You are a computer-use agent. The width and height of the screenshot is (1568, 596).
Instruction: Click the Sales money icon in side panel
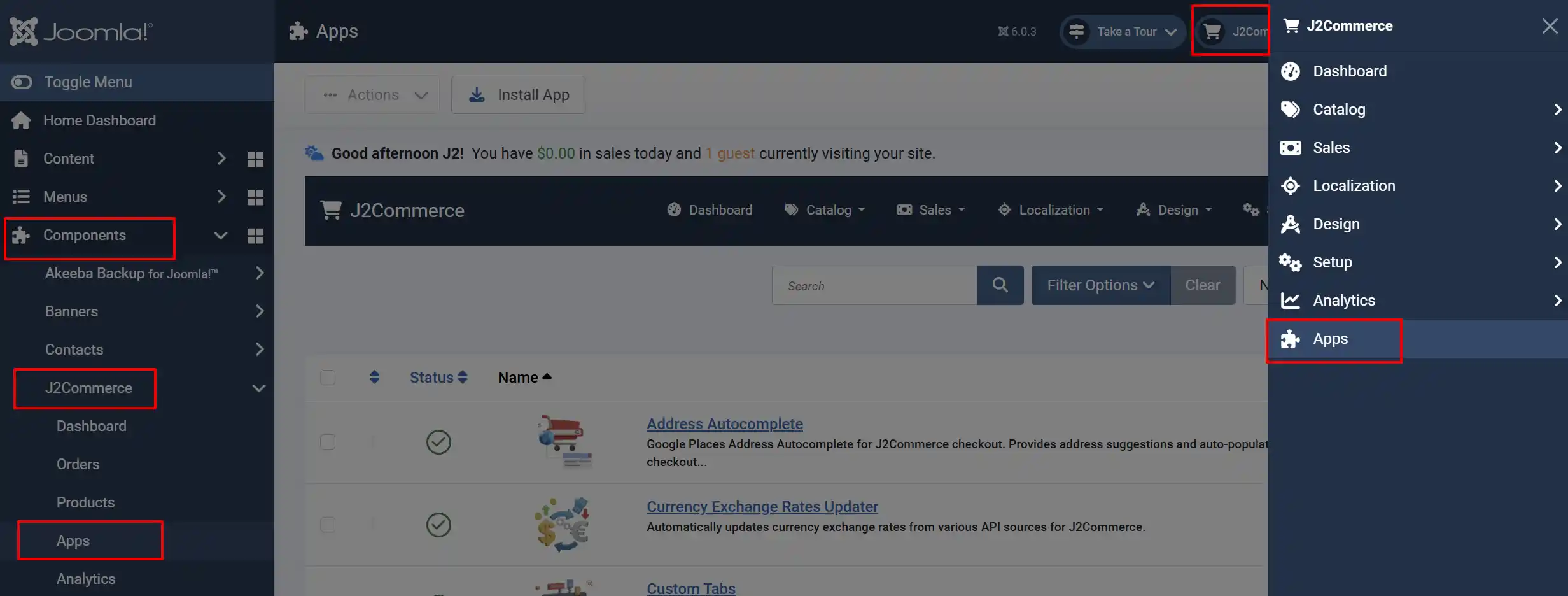click(x=1291, y=148)
